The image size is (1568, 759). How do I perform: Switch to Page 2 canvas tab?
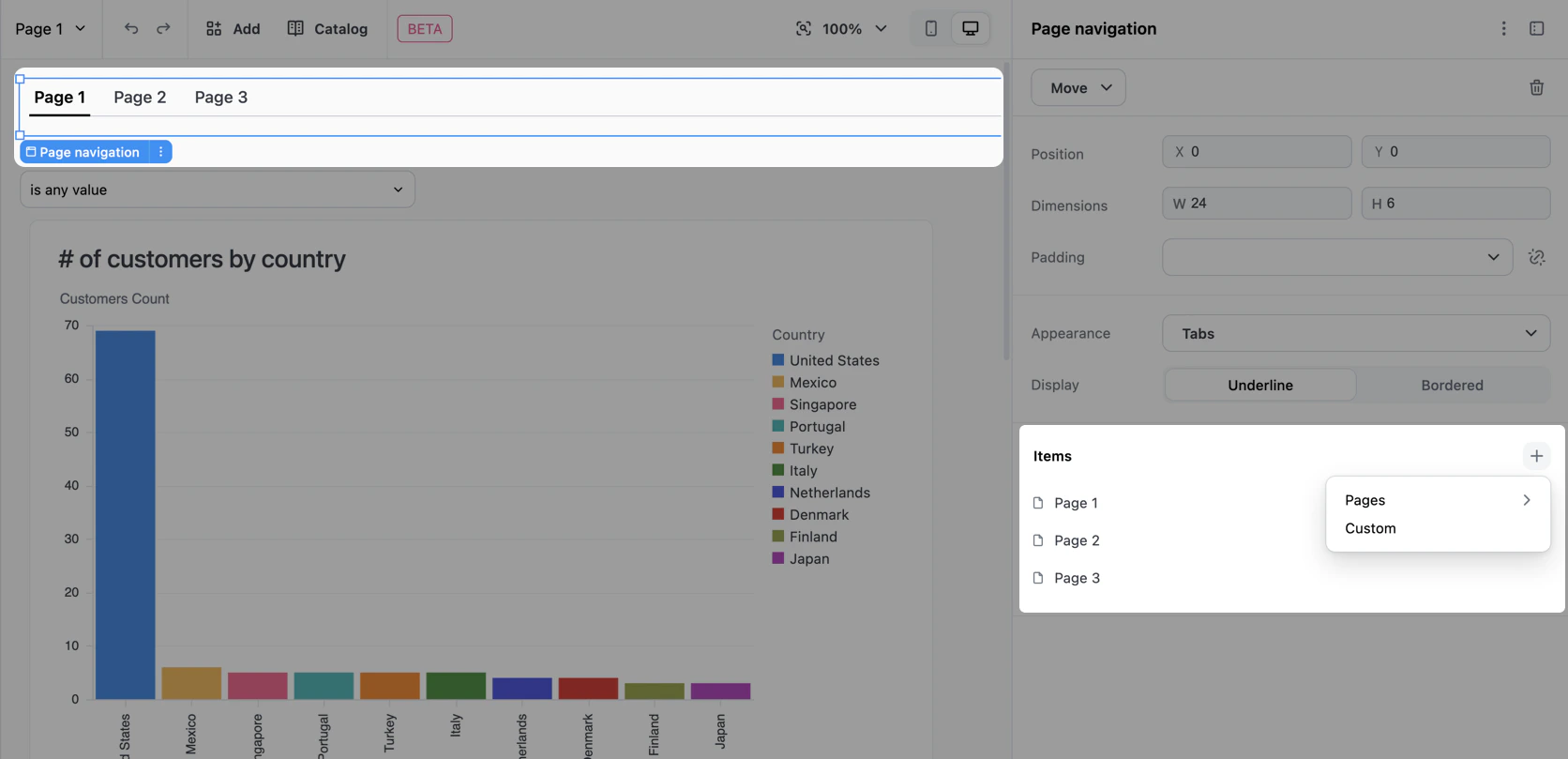(140, 98)
